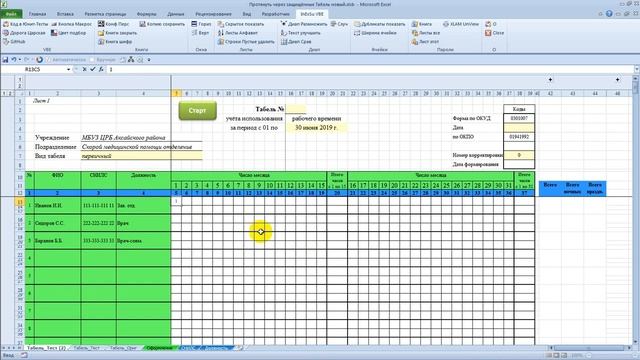Image resolution: width=640 pixels, height=360 pixels.
Task: Open the Данные ribbon tab
Action: (176, 14)
